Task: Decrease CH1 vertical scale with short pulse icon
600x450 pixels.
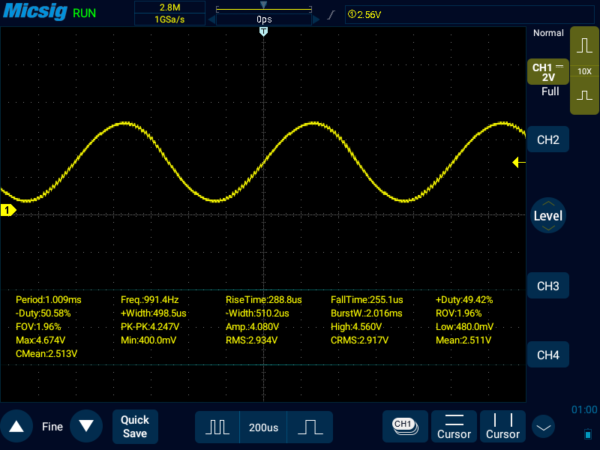Action: (584, 96)
